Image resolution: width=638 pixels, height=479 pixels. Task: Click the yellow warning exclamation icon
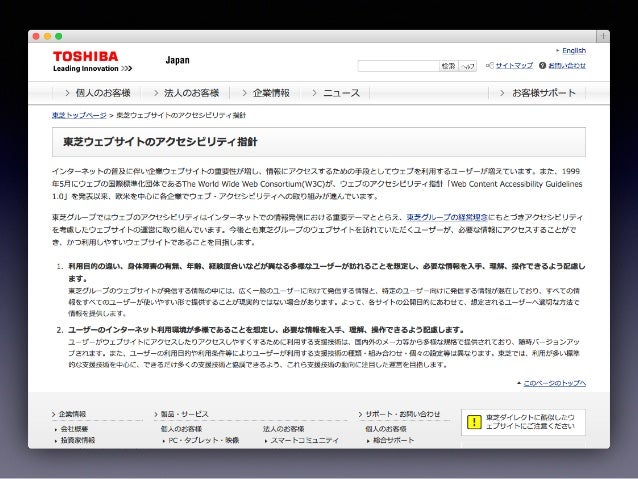coord(474,422)
